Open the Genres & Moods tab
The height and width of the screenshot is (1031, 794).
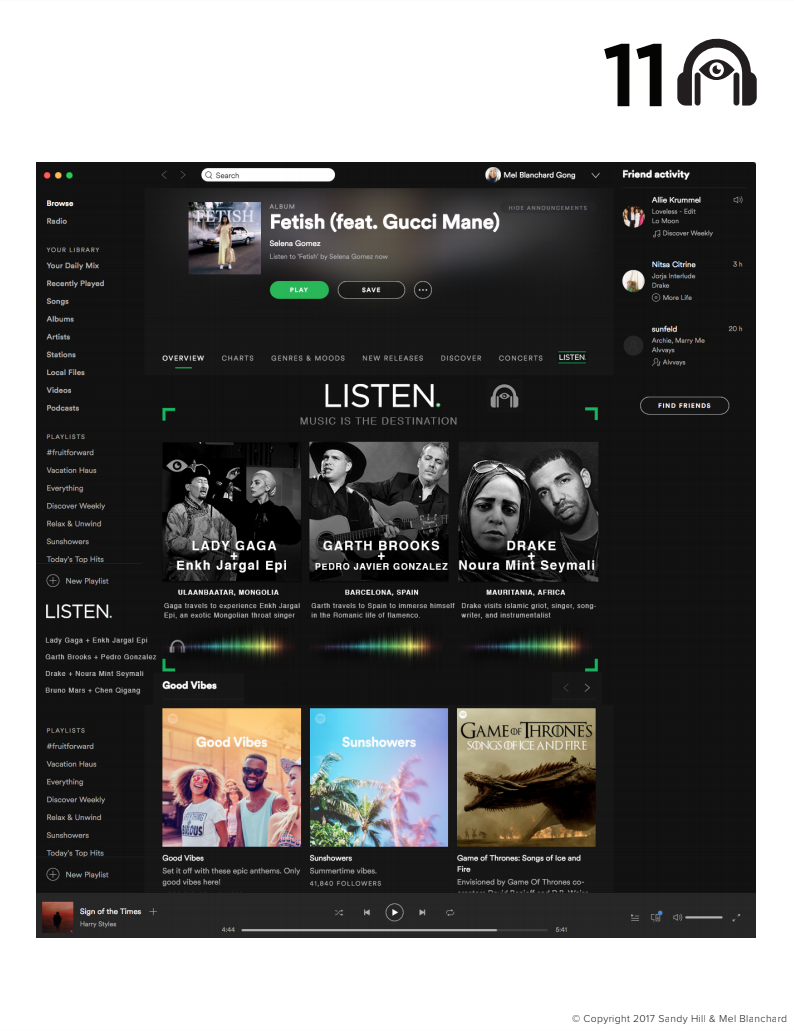(x=308, y=358)
